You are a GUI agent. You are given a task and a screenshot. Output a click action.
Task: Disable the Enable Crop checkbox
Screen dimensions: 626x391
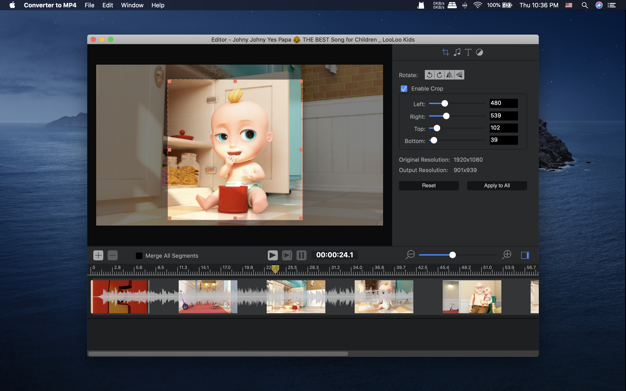pos(404,89)
